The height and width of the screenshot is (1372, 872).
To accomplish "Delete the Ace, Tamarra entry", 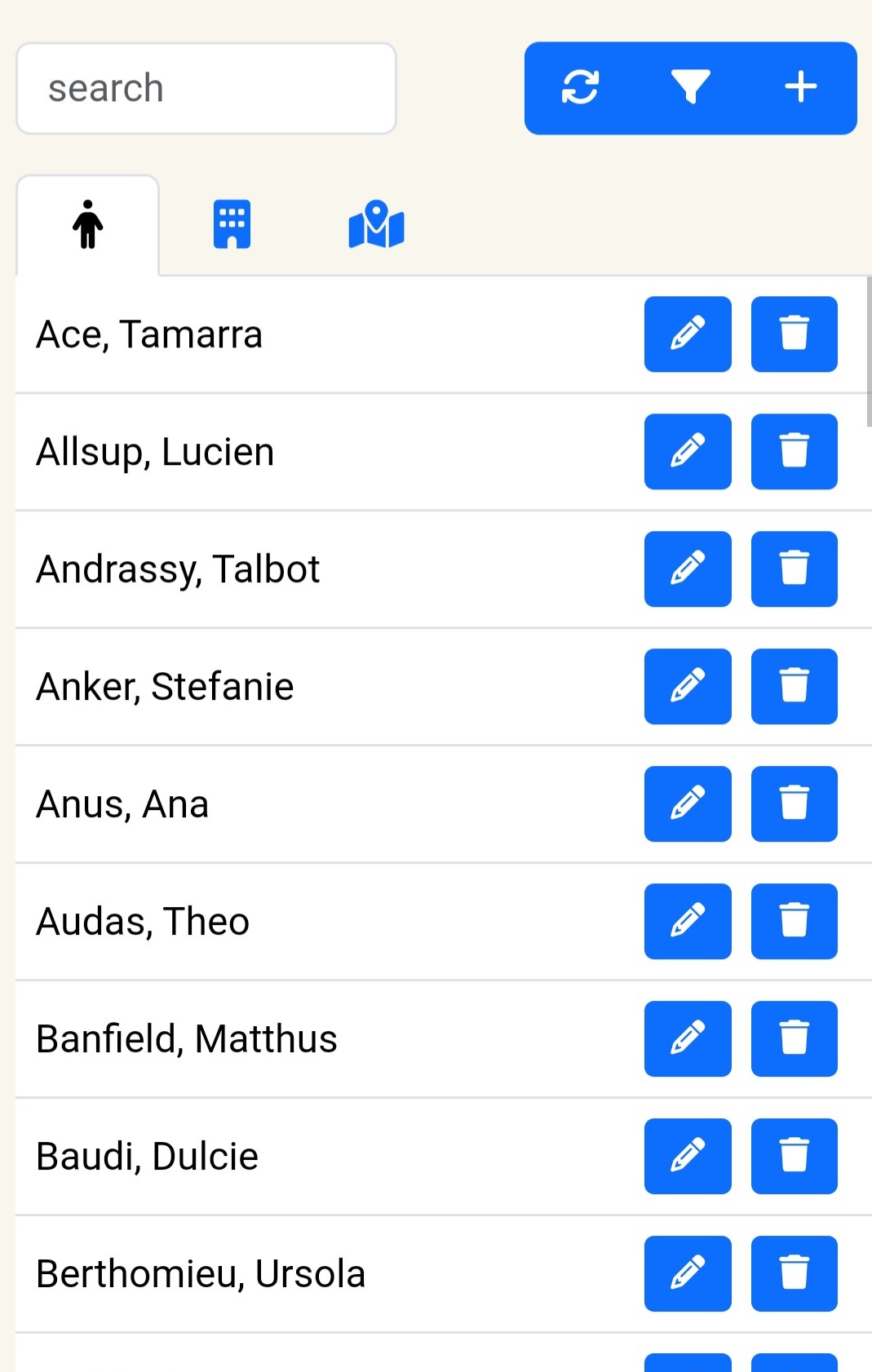I will coord(794,334).
